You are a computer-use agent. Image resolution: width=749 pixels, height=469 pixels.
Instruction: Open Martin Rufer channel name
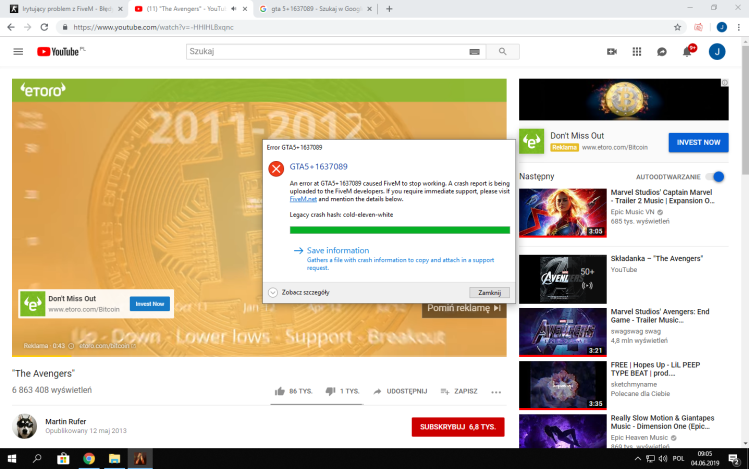[65, 421]
